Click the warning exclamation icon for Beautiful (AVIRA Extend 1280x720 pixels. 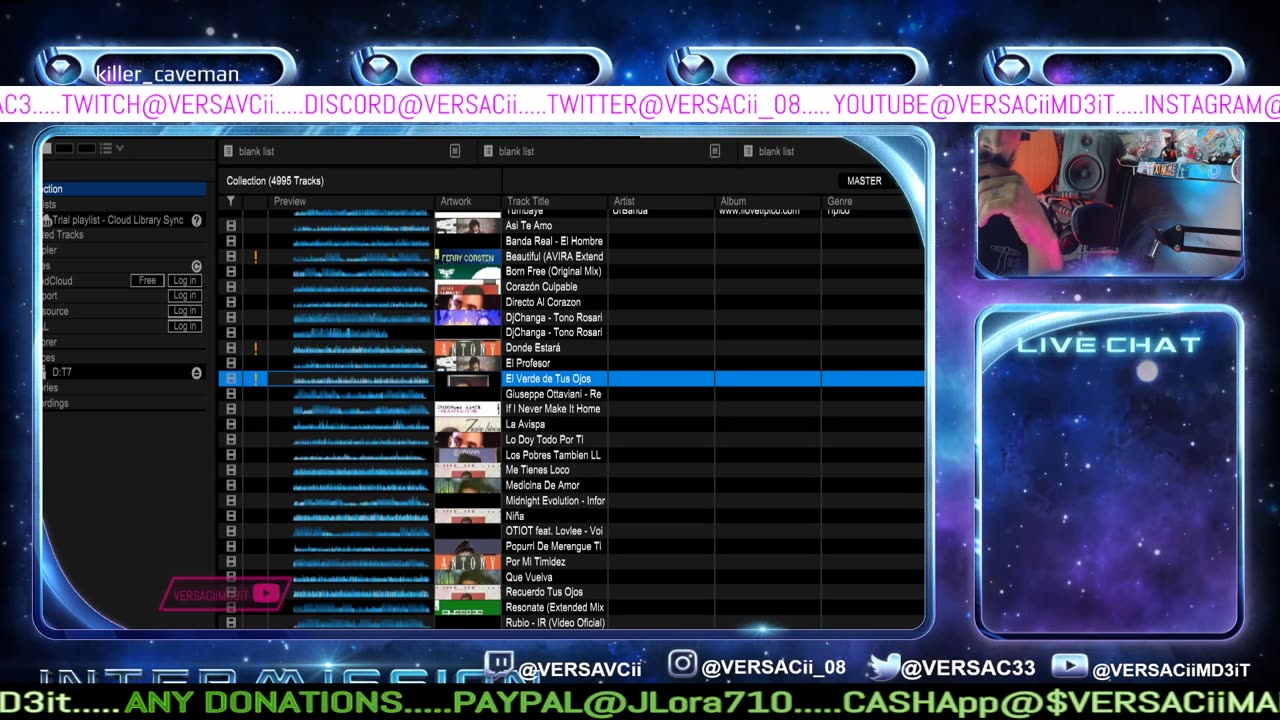(256, 257)
